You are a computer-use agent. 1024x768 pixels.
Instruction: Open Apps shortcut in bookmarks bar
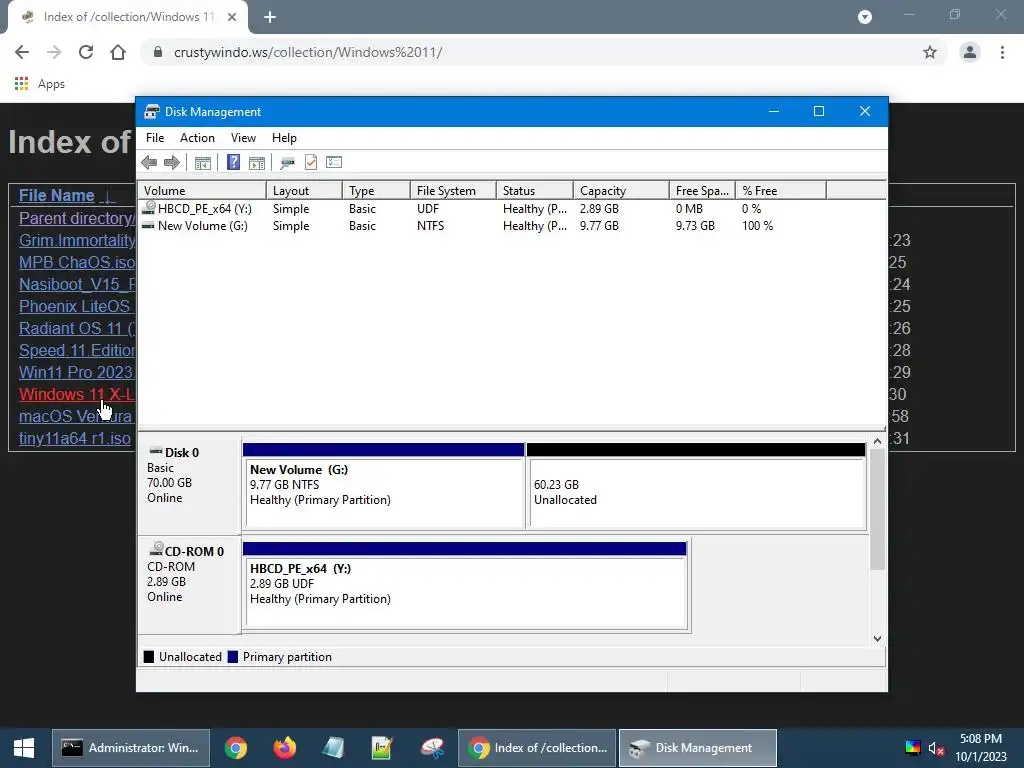[x=40, y=84]
